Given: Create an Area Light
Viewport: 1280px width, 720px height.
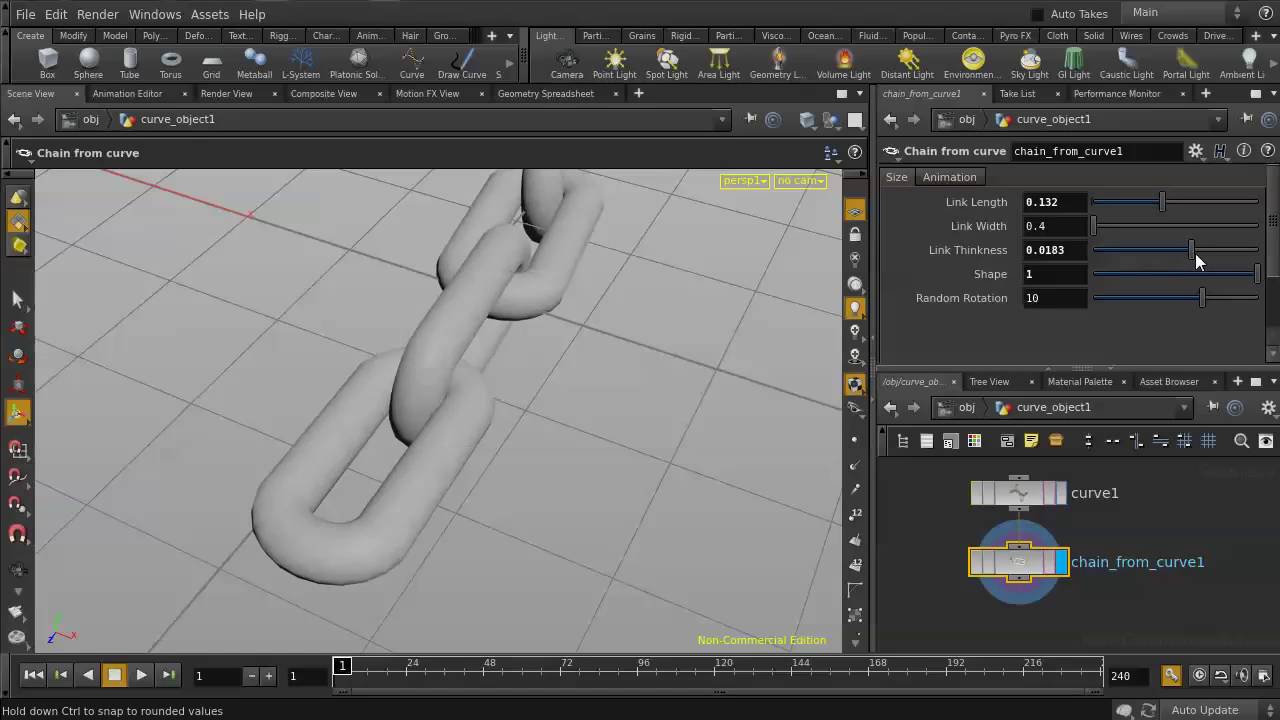Looking at the screenshot, I should coord(719,63).
